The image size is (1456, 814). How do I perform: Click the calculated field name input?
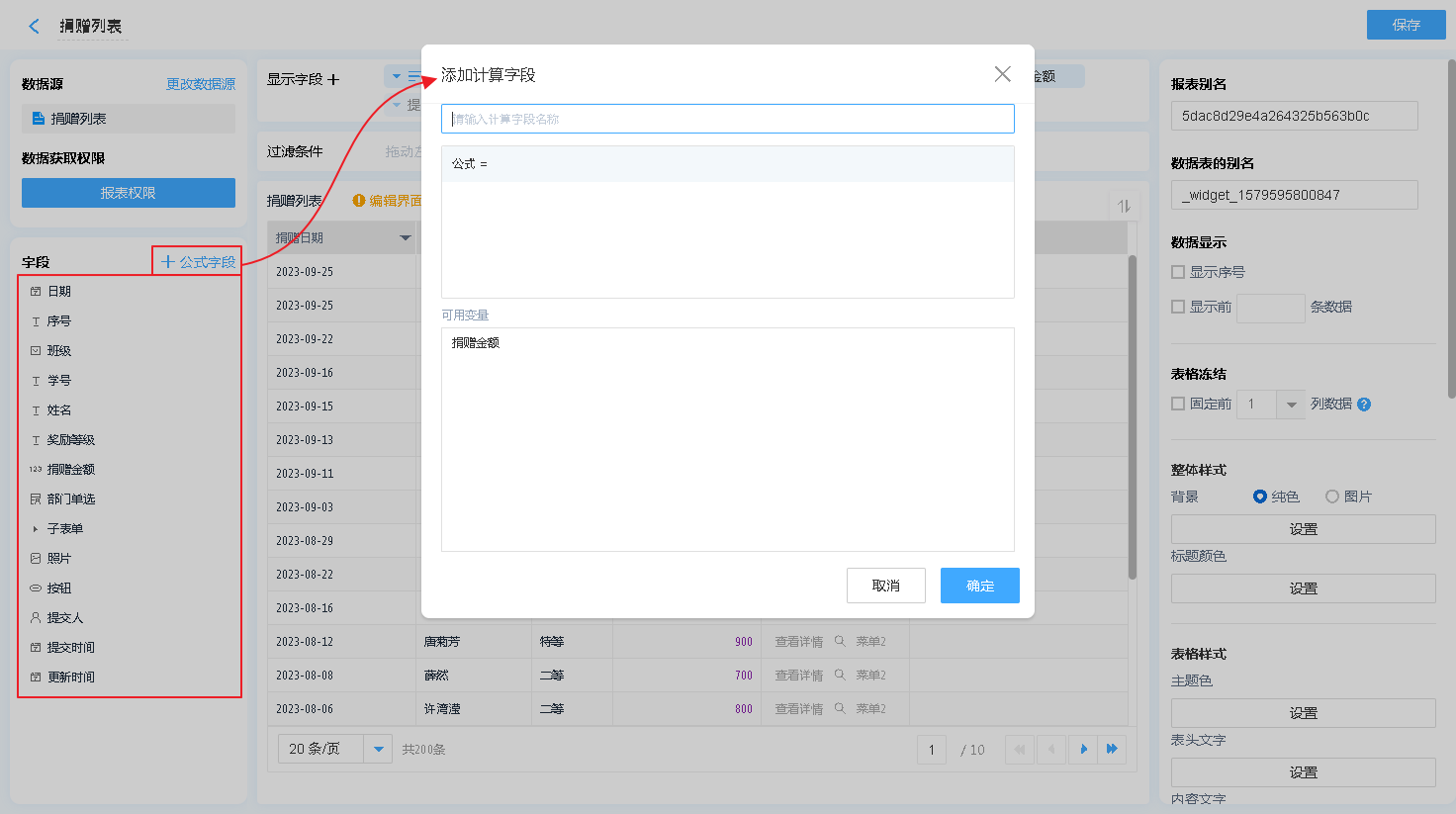coord(727,119)
